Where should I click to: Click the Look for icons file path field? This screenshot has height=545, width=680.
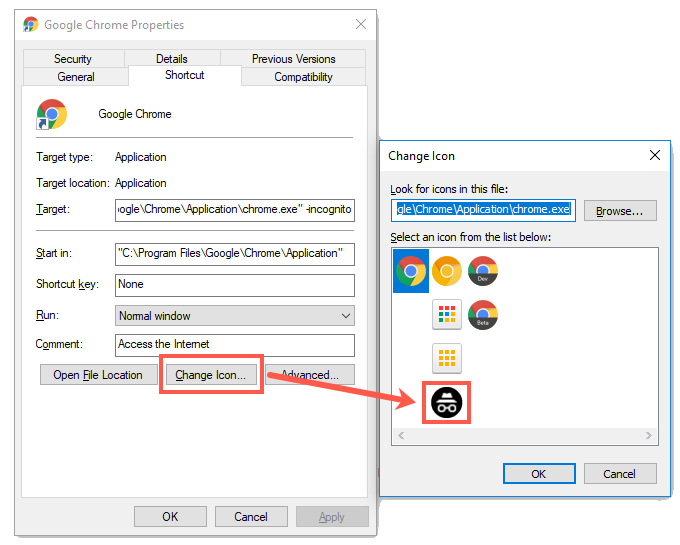click(x=484, y=210)
